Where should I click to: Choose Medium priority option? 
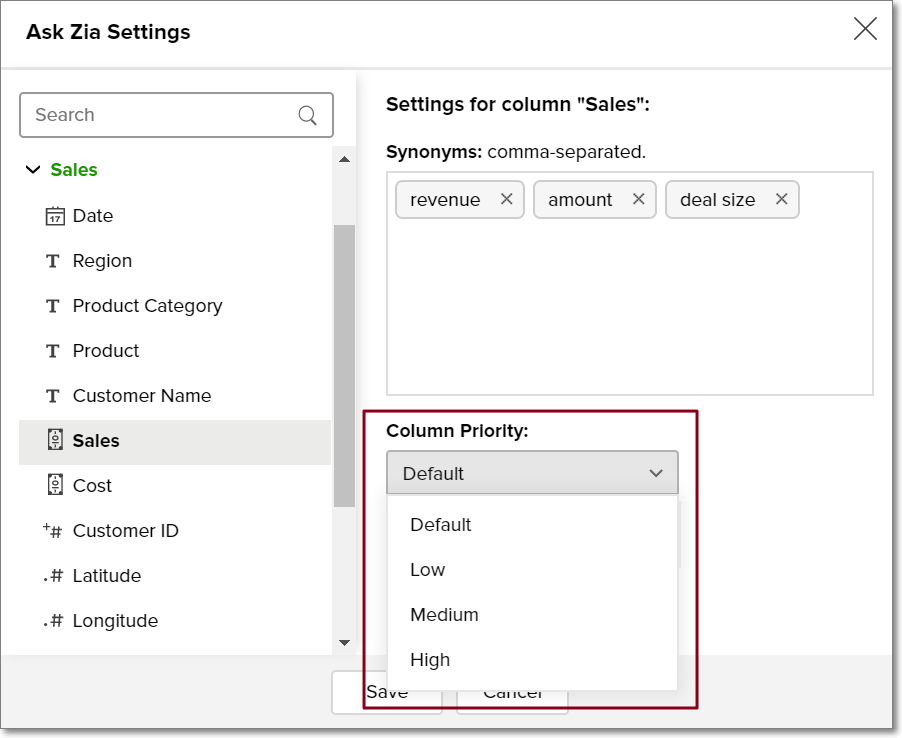click(x=444, y=615)
